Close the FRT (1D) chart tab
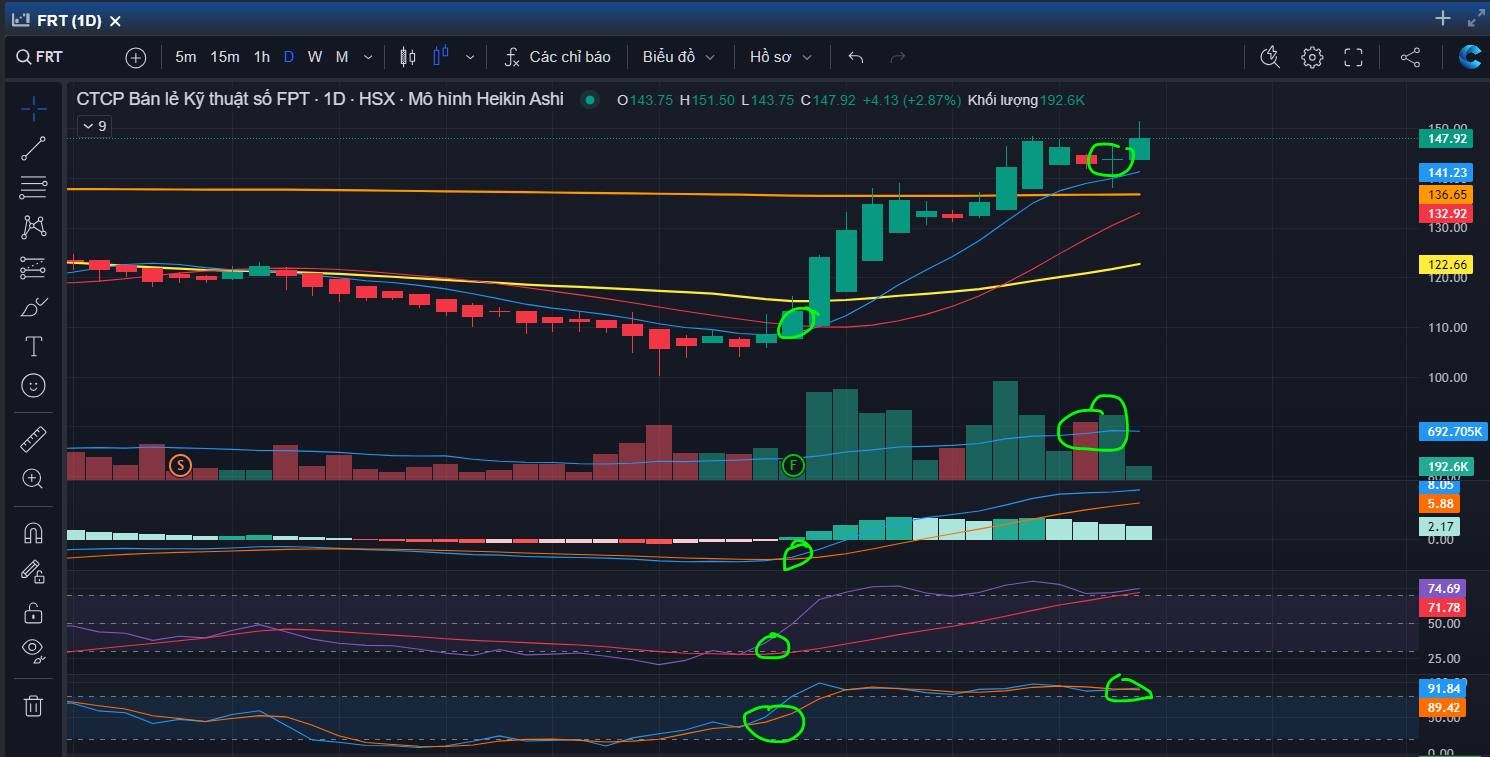This screenshot has width=1490, height=757. tap(115, 21)
